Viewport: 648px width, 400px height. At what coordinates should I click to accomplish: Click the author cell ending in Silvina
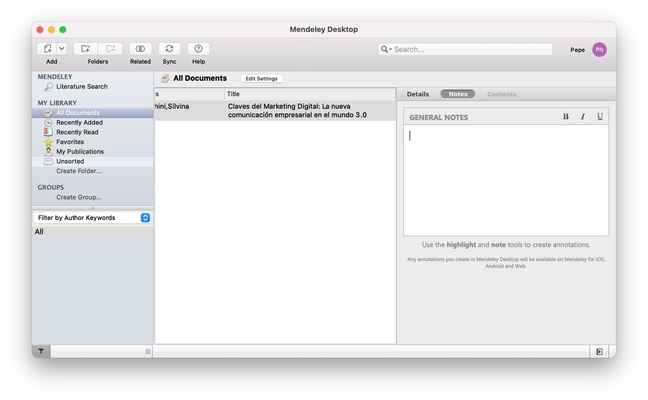pos(172,106)
